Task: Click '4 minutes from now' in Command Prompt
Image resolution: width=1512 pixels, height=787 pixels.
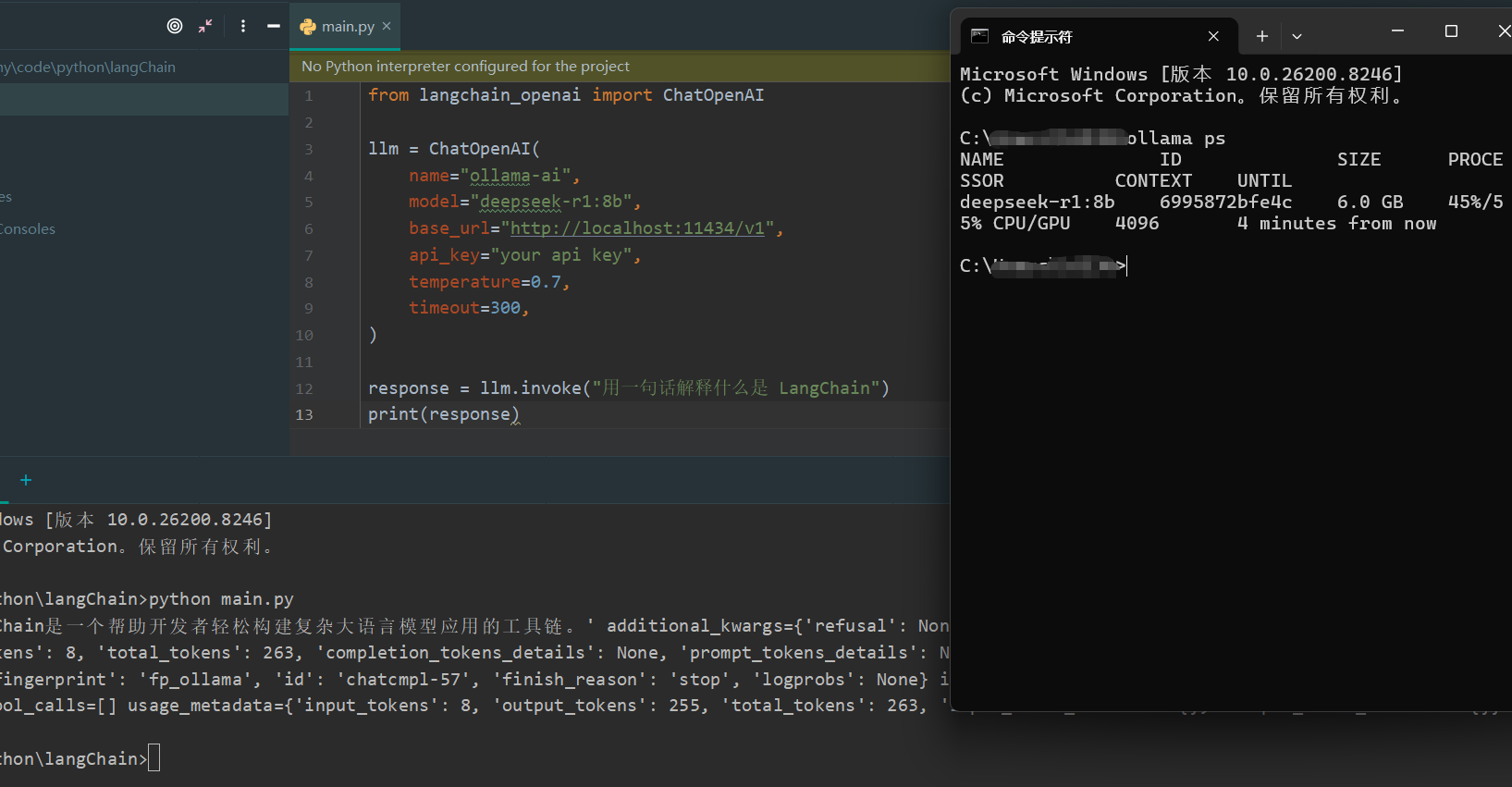Action: point(1337,224)
